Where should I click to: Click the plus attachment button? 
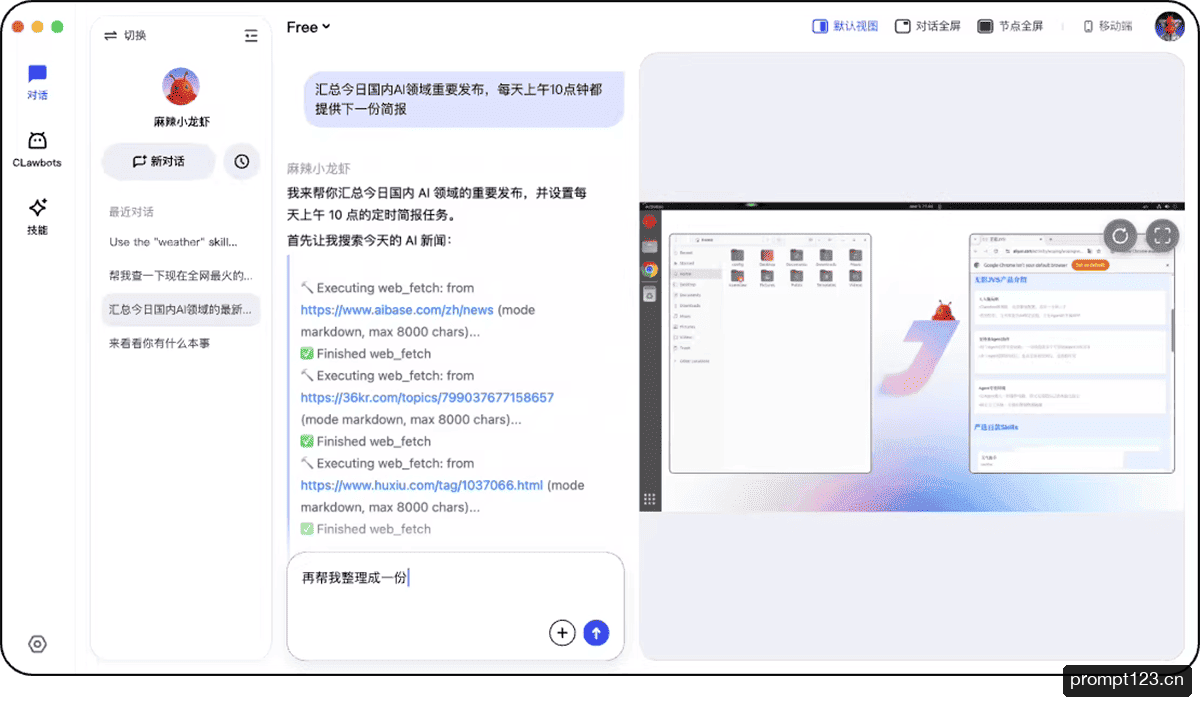(x=562, y=632)
